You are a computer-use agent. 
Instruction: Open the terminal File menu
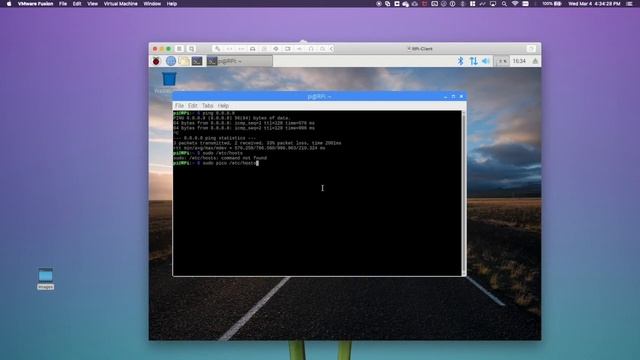click(179, 106)
